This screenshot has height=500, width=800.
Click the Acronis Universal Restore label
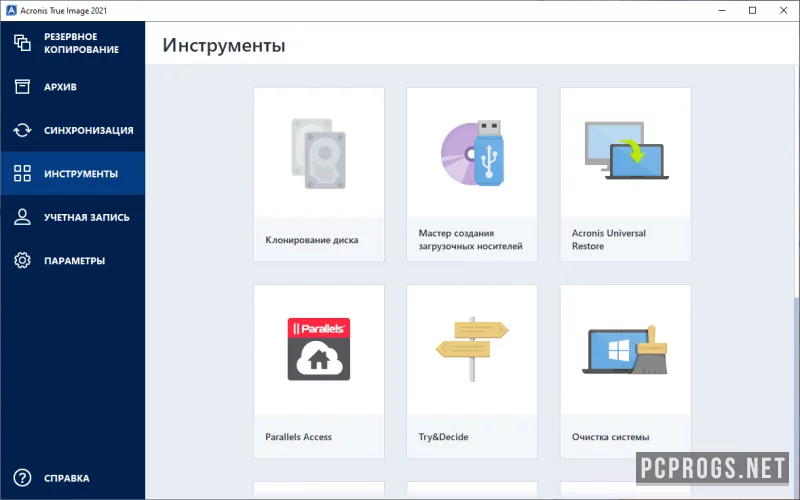(x=609, y=239)
